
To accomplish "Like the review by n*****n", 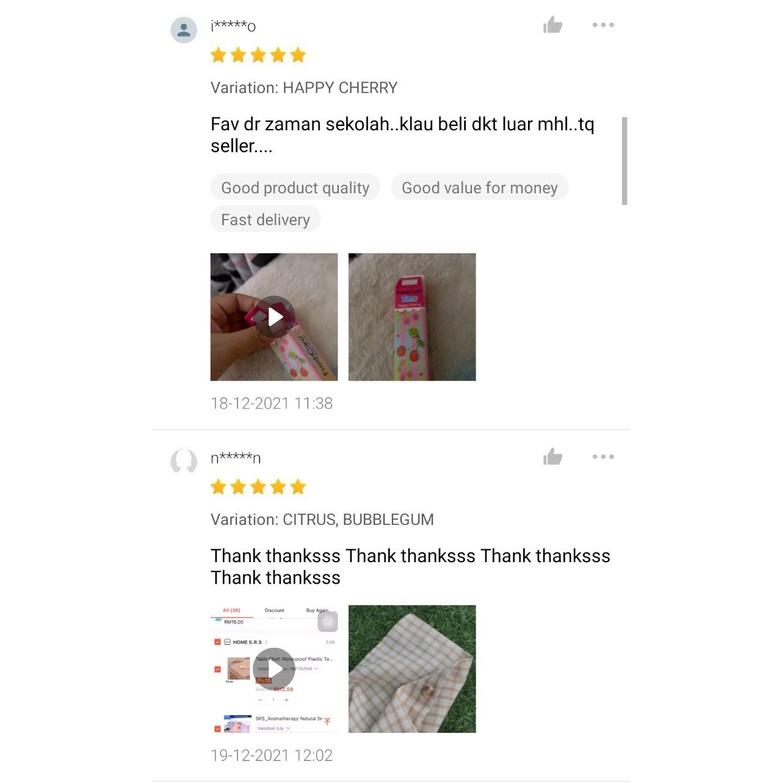I will point(553,456).
